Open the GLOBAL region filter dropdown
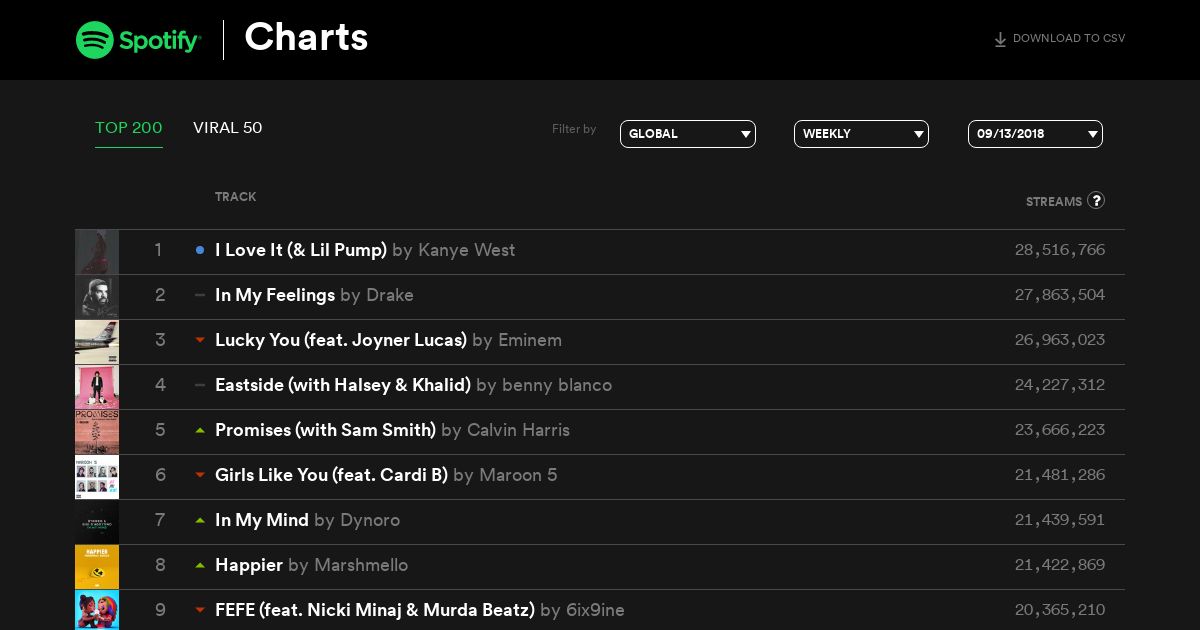Viewport: 1200px width, 630px height. click(688, 134)
